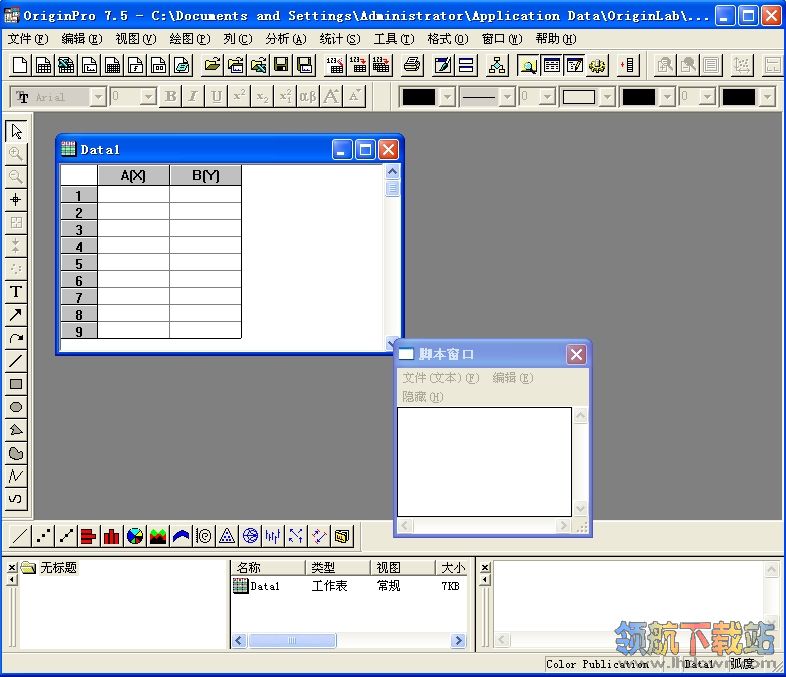Click the red Column chart icon
The height and width of the screenshot is (677, 786).
[x=111, y=536]
